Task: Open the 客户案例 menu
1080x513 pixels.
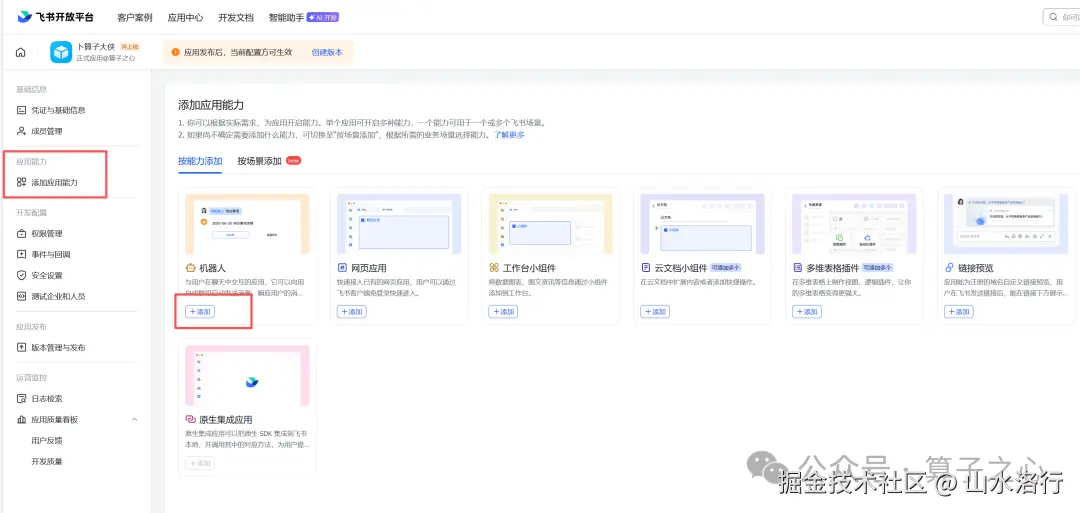Action: (135, 17)
